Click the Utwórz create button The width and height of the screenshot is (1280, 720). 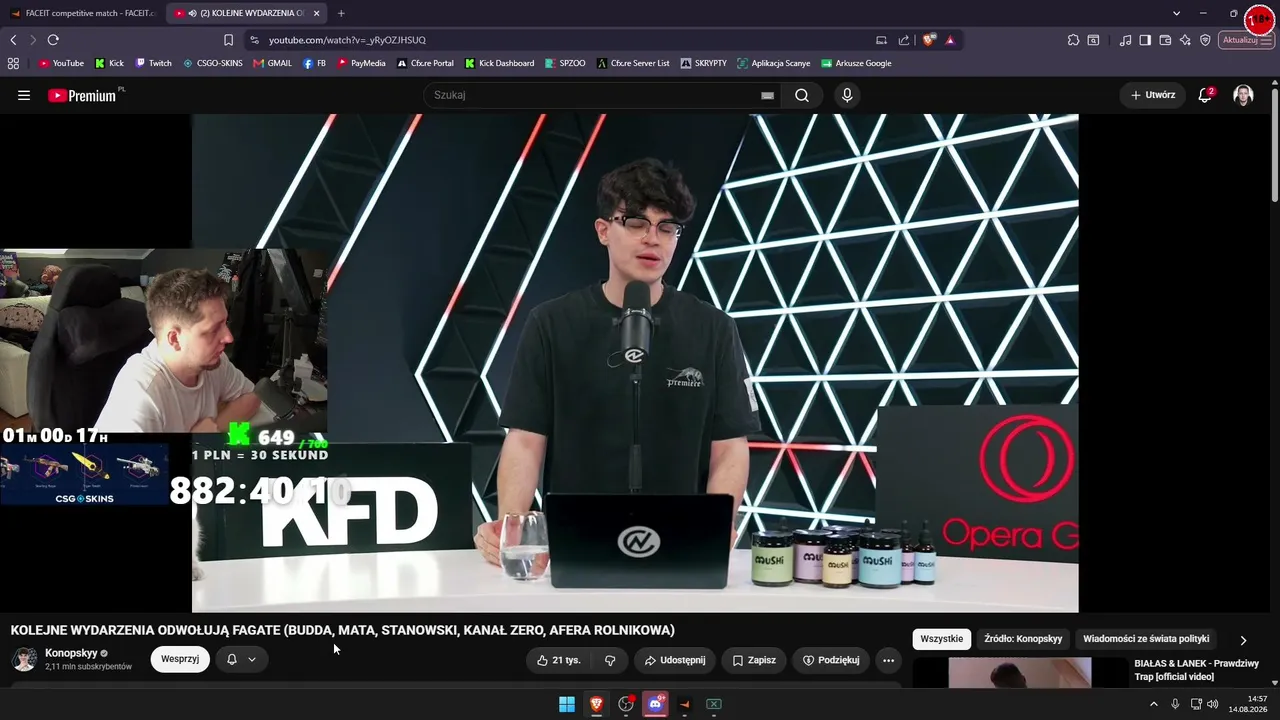(x=1152, y=95)
